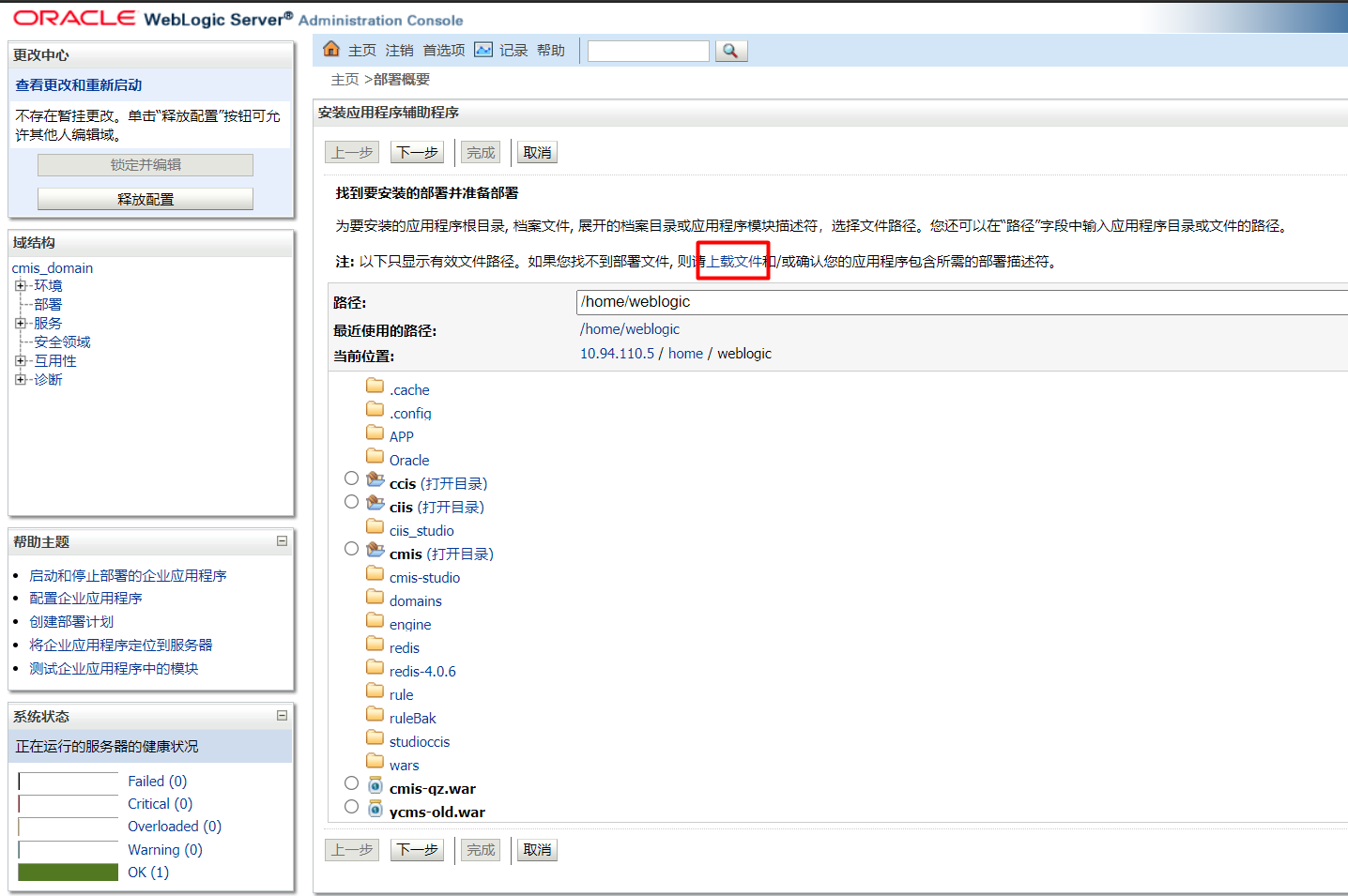Select the ycms-old.war radio button
Image resolution: width=1348 pixels, height=896 pixels.
pos(351,807)
